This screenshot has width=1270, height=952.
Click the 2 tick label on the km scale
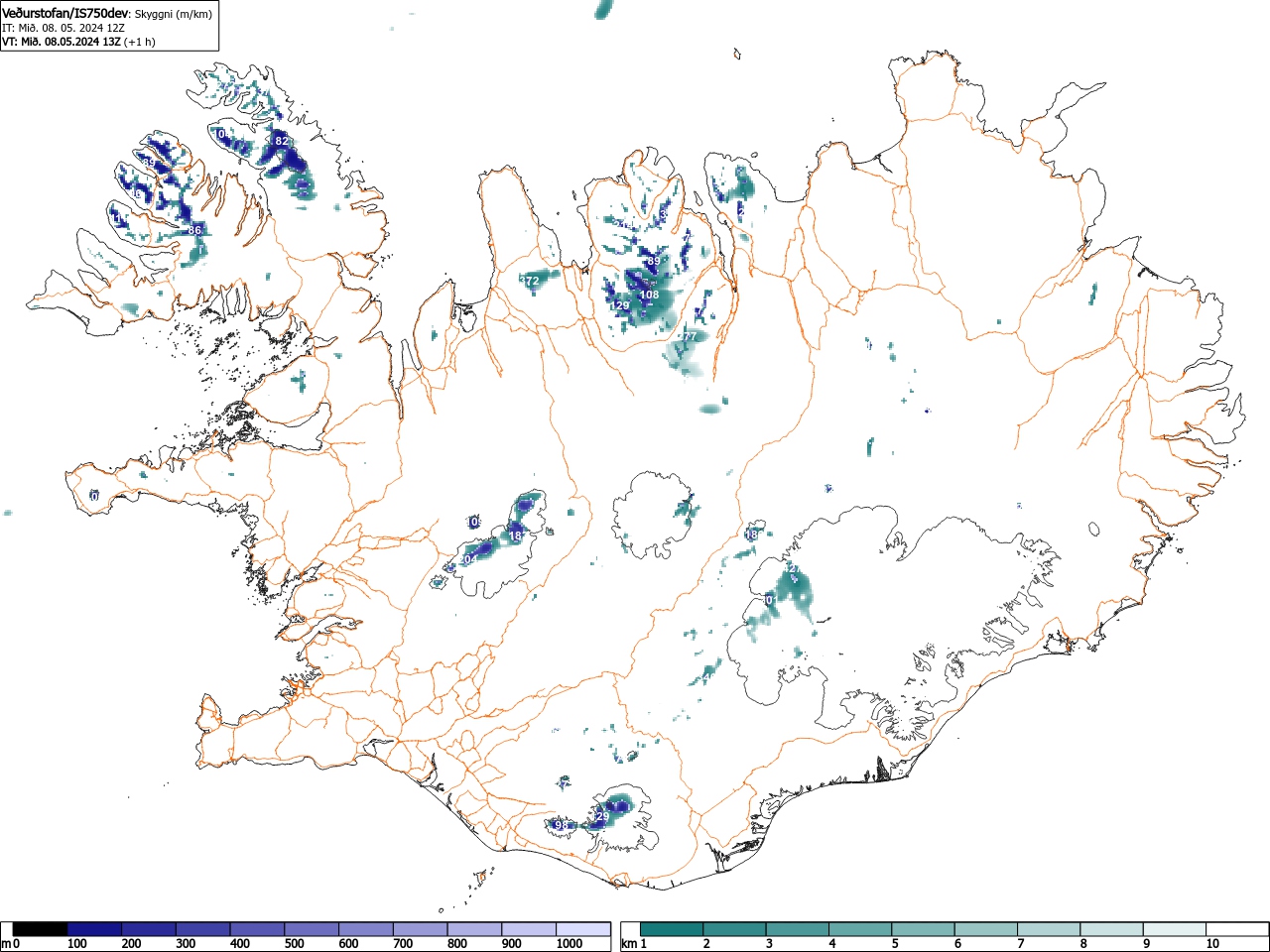[706, 944]
